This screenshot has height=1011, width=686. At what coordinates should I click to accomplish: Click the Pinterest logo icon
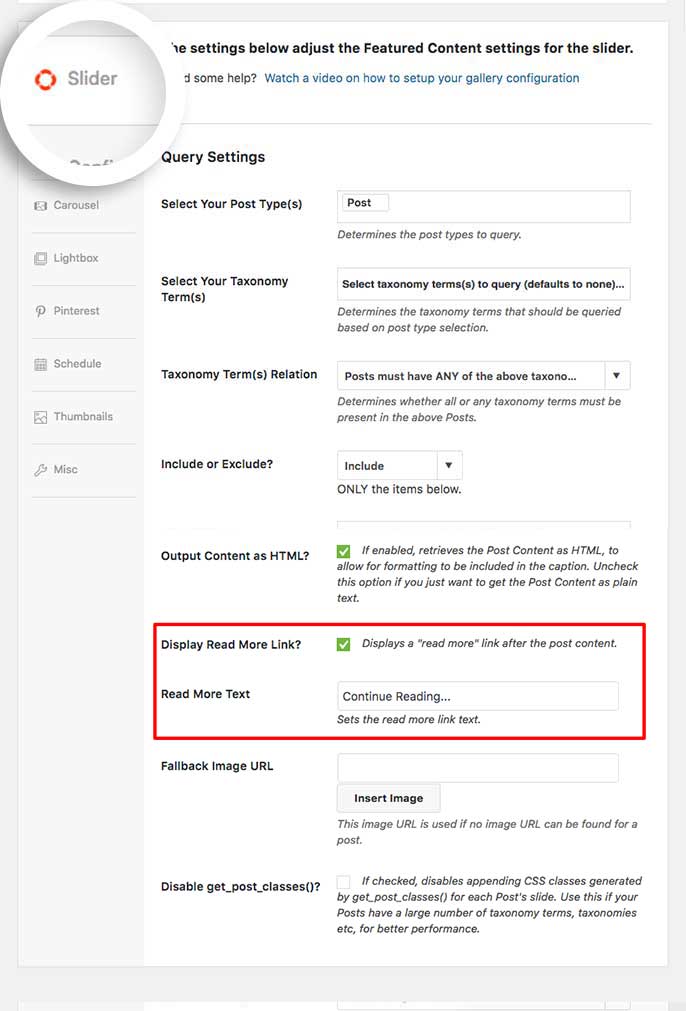[41, 311]
